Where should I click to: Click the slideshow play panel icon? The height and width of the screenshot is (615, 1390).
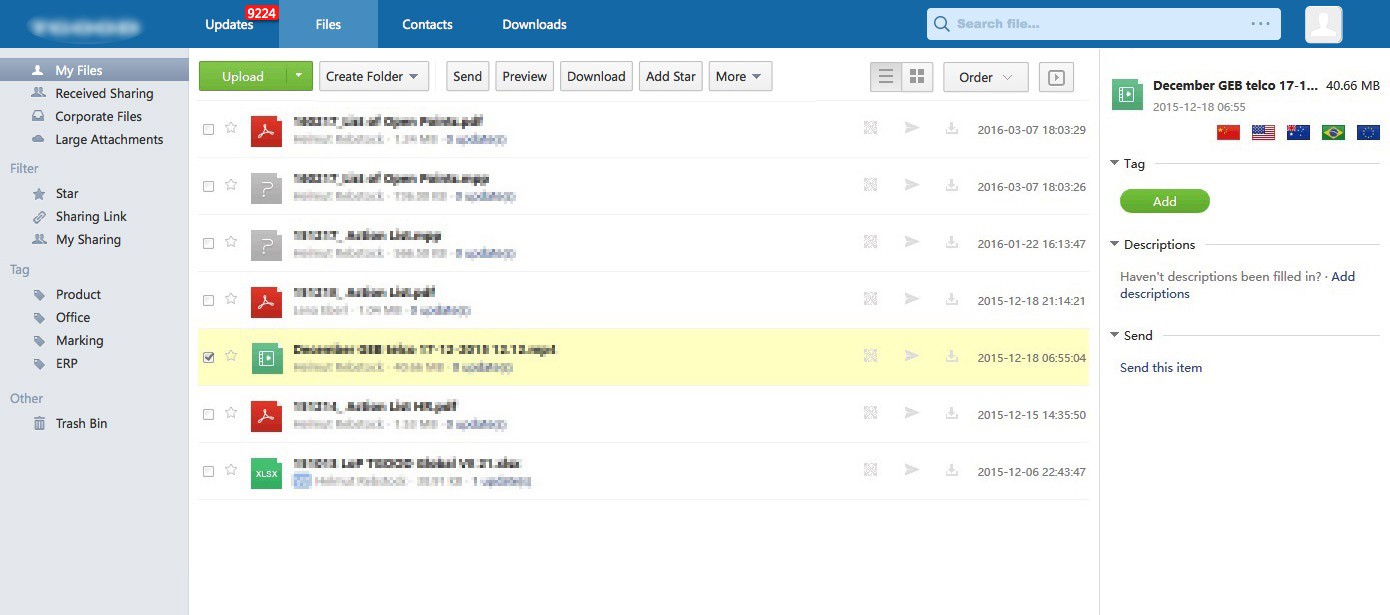coord(1056,77)
